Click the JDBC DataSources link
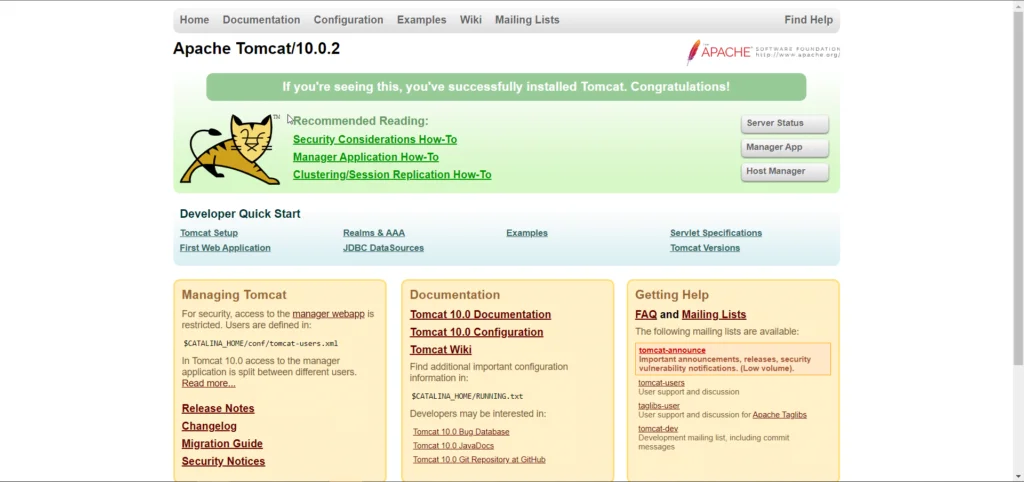 coord(383,248)
